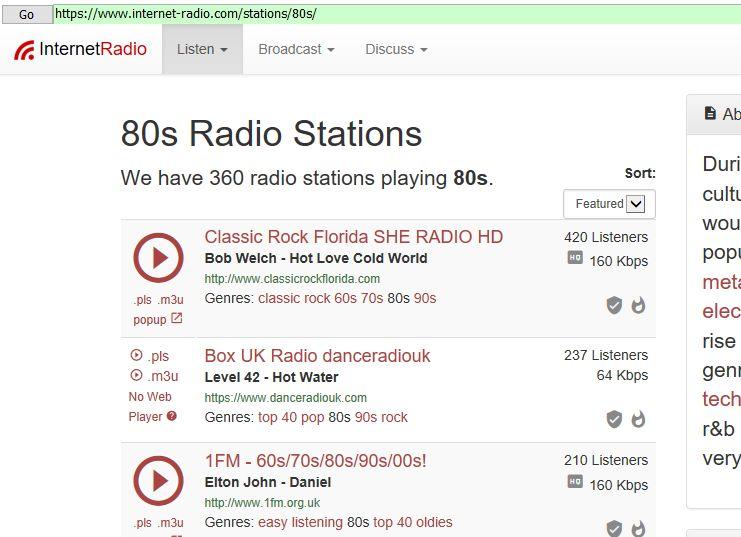The height and width of the screenshot is (537, 741).
Task: Download .pls for 1FM station
Action: tap(142, 523)
